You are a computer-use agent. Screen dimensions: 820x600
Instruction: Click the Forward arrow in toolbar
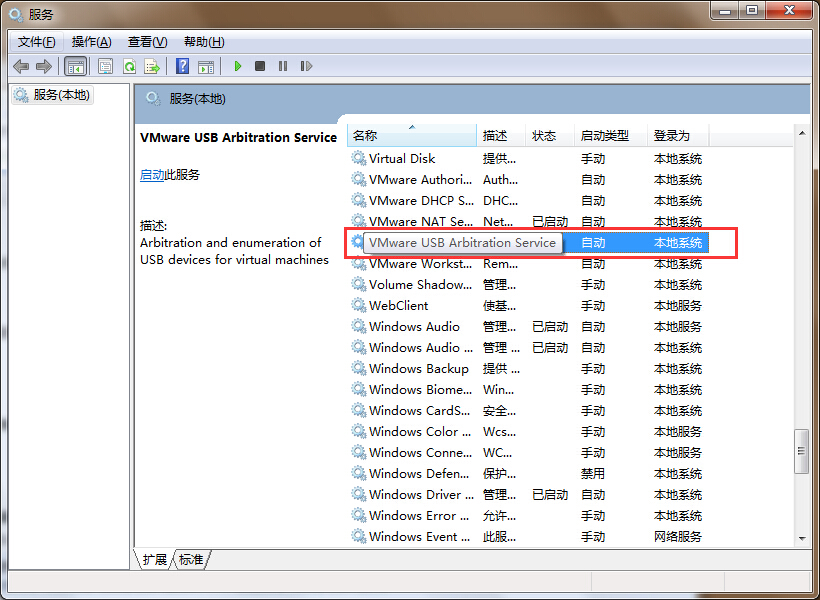click(x=43, y=66)
